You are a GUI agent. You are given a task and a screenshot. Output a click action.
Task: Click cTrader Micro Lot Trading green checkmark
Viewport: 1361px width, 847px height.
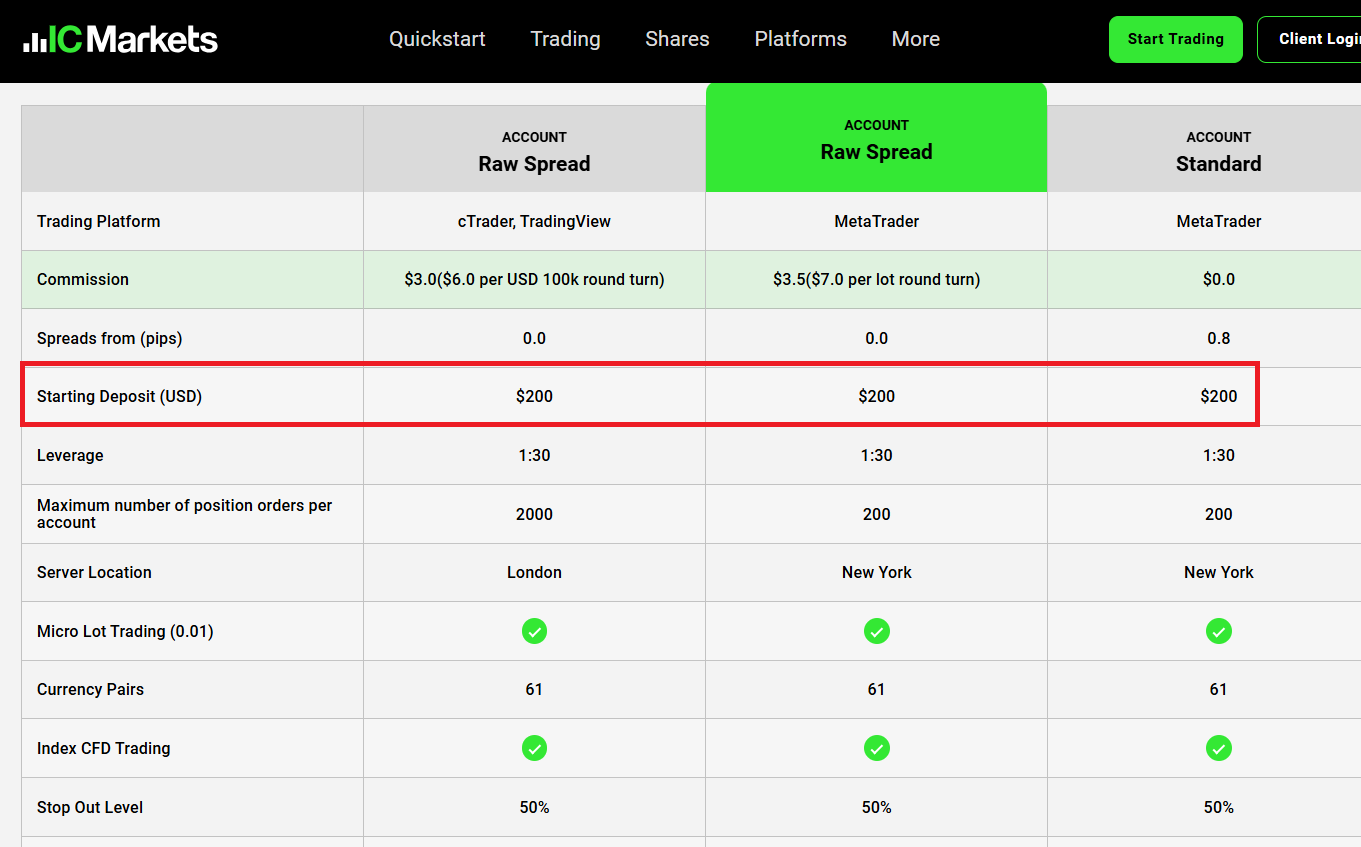pos(534,631)
